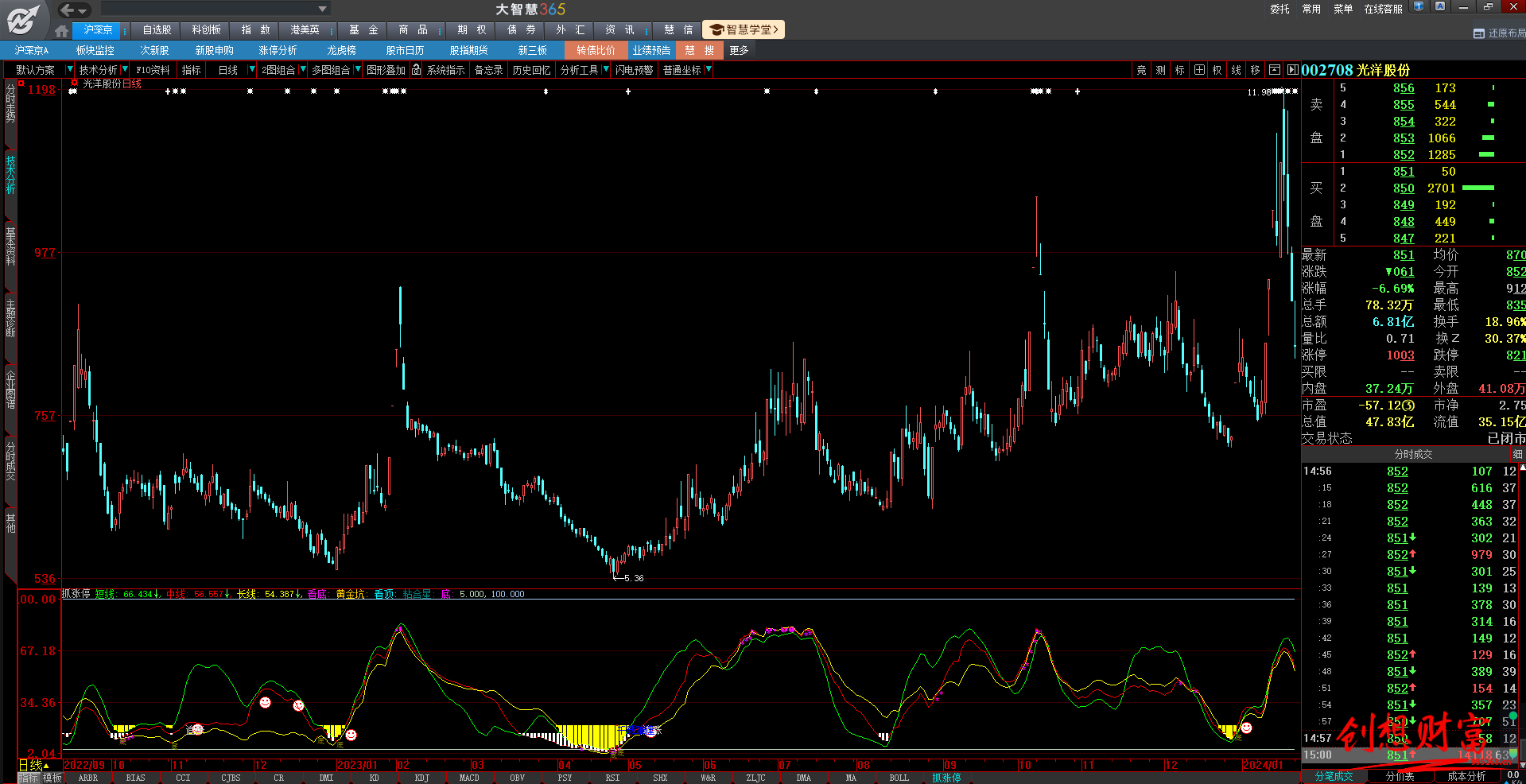
Task: Expand the 技术分析 dropdown arrow
Action: pos(125,70)
